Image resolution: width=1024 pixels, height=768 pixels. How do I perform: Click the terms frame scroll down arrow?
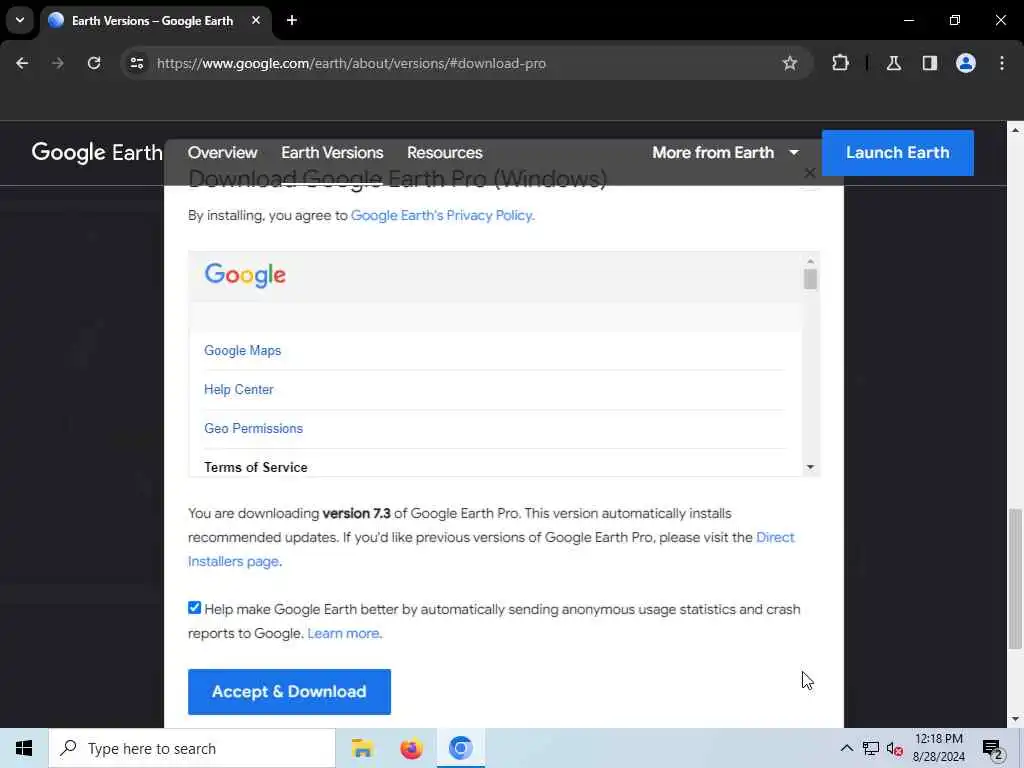pos(810,467)
